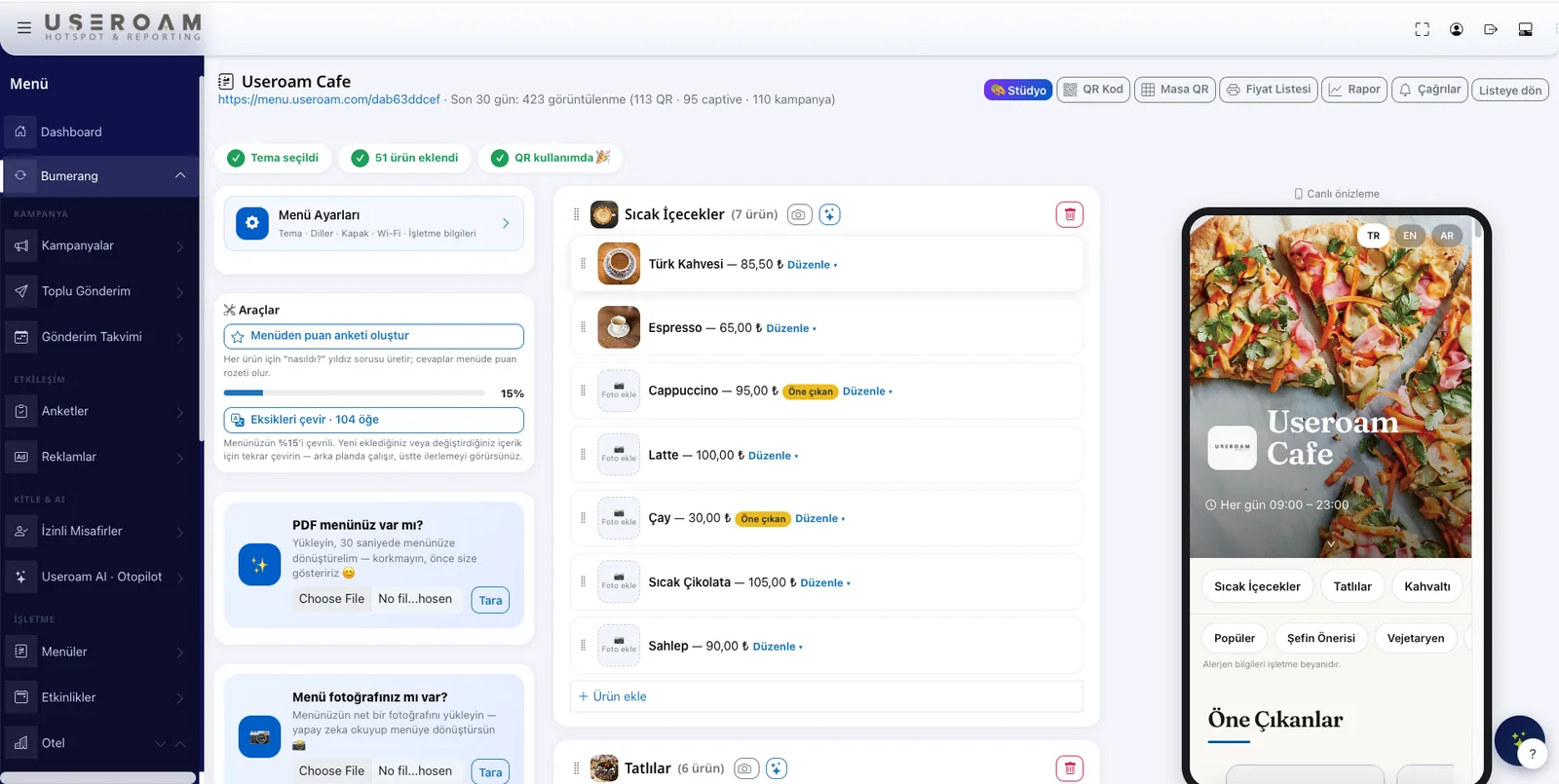The image size is (1559, 784).
Task: Open the menu.useroam.com link
Action: (x=329, y=99)
